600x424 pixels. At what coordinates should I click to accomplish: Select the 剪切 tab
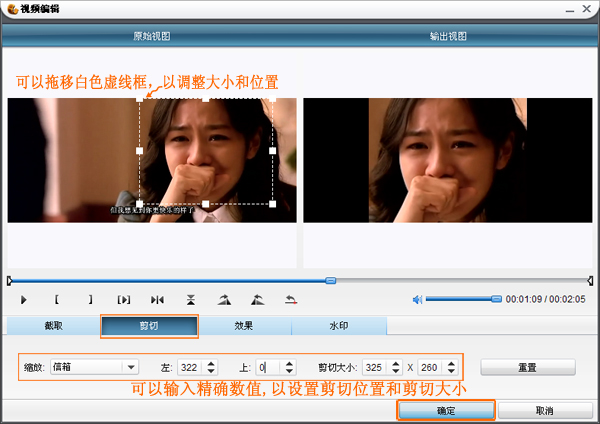[x=149, y=326]
